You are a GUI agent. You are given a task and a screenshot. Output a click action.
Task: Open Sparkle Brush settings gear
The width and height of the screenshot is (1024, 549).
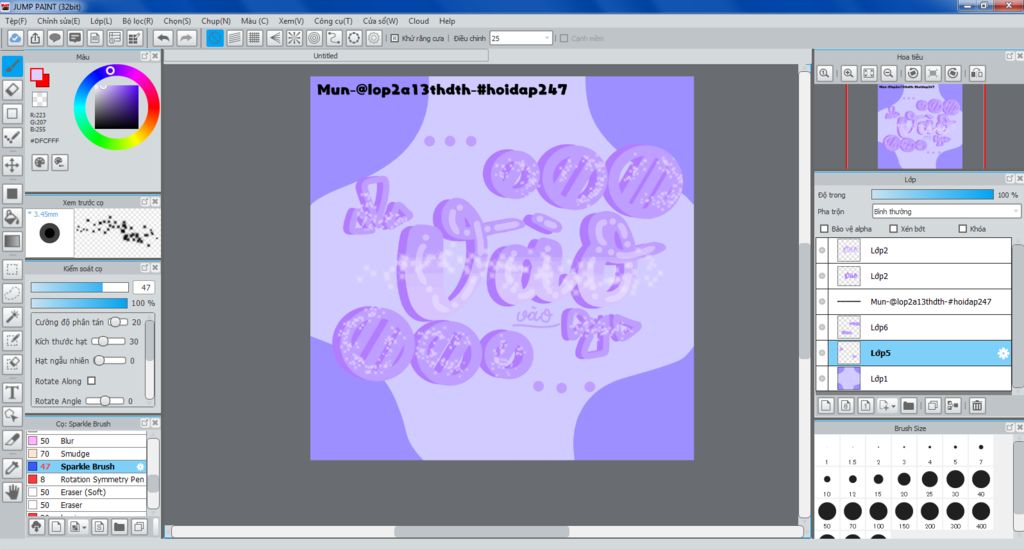(140, 467)
